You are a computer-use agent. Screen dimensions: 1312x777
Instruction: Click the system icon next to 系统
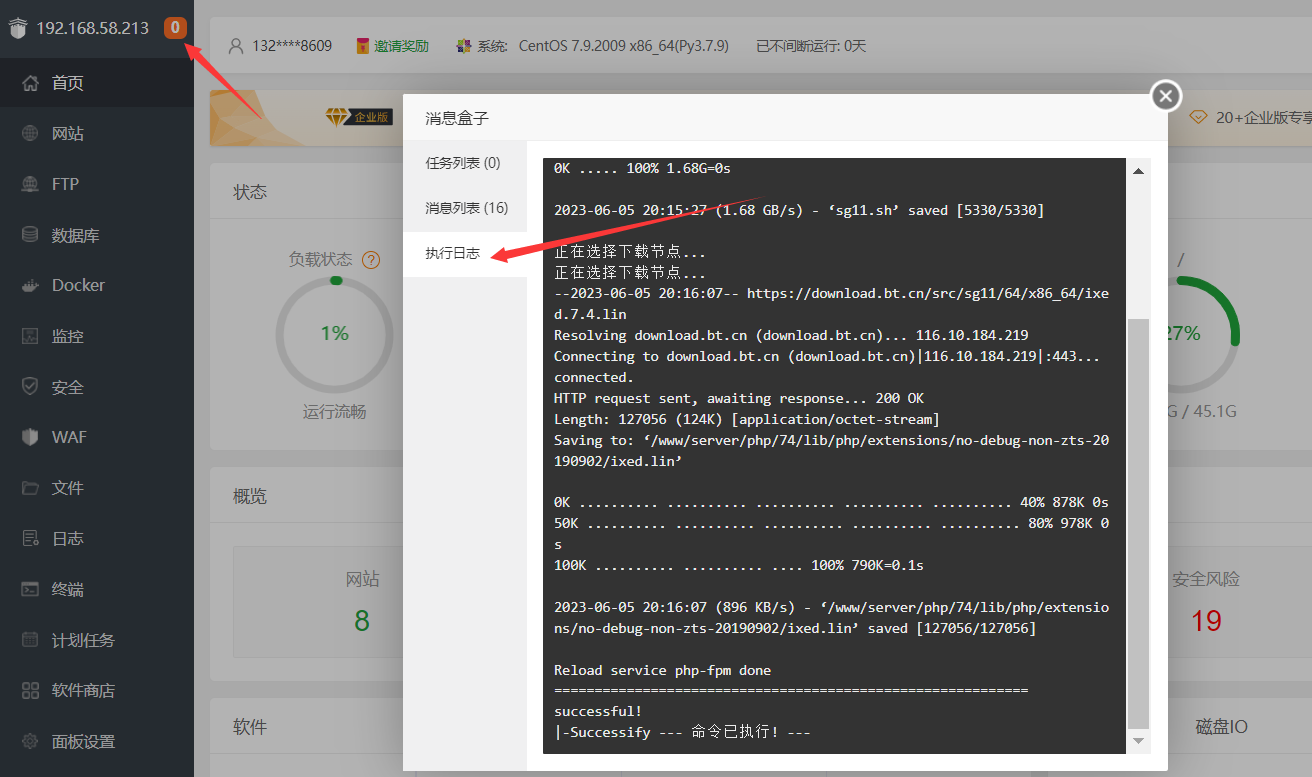[x=463, y=46]
